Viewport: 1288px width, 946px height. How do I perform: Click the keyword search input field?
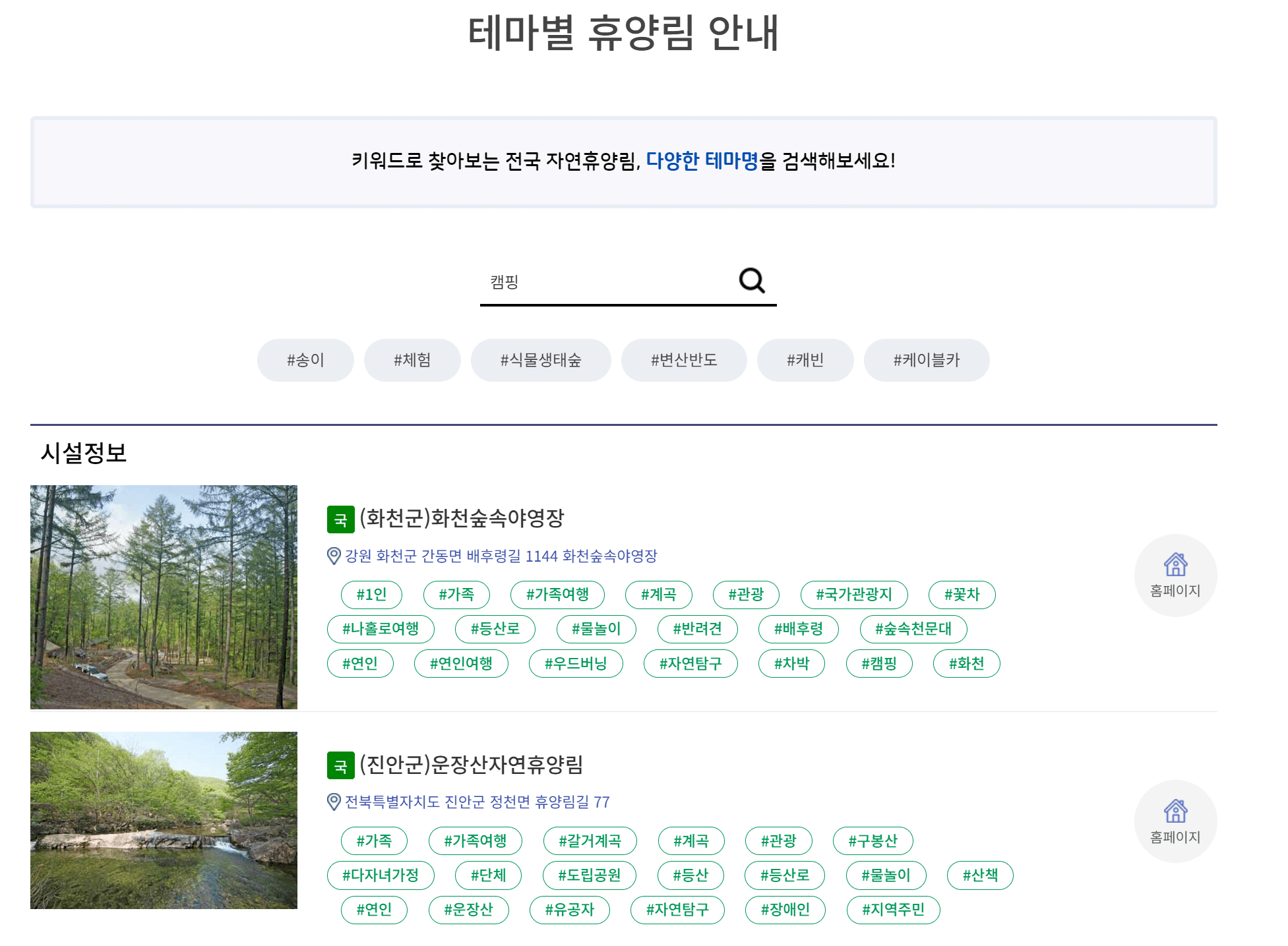(x=607, y=282)
